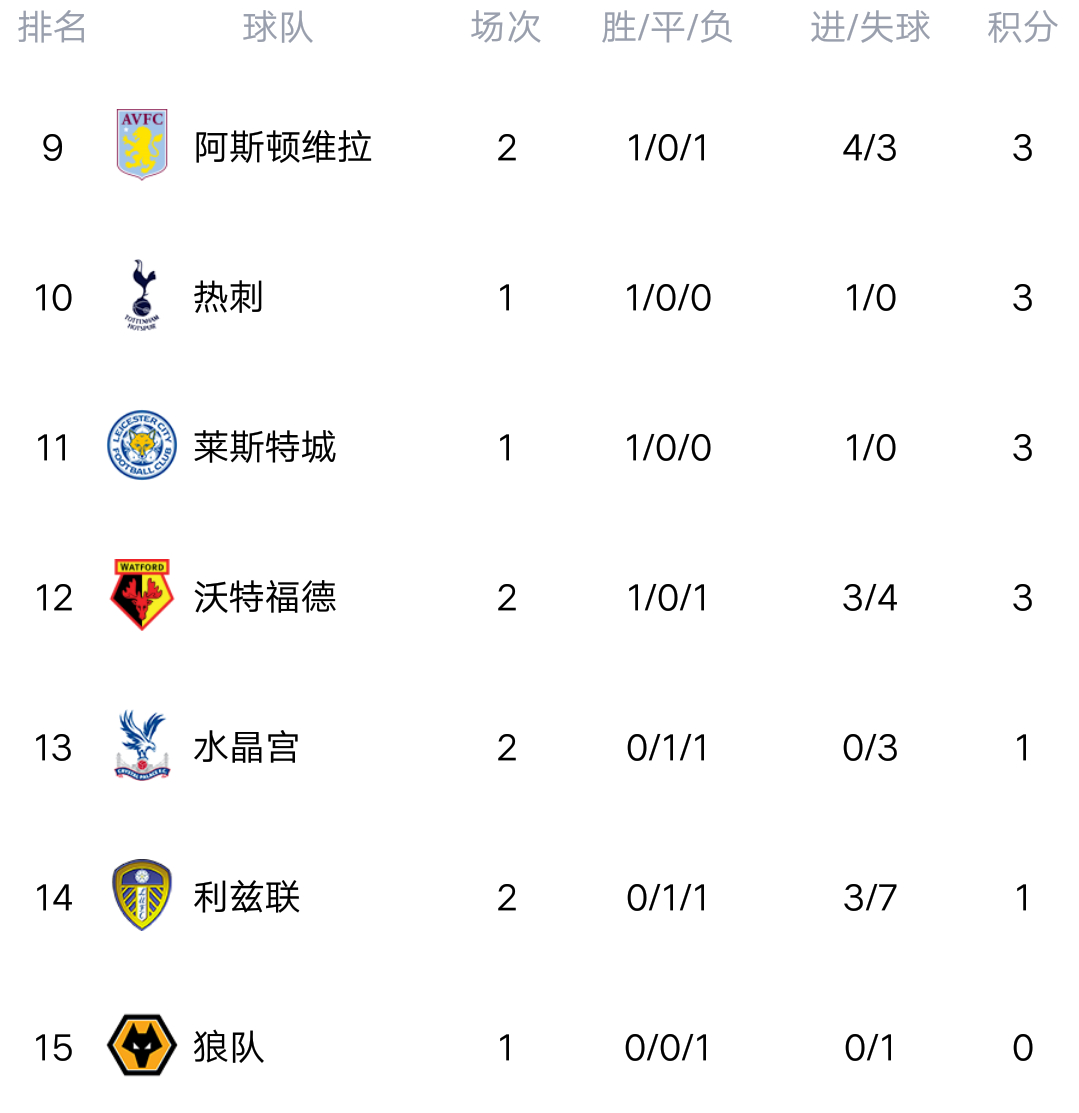The image size is (1079, 1113).
Task: Tap team name 水晶宫
Action: click(x=247, y=748)
